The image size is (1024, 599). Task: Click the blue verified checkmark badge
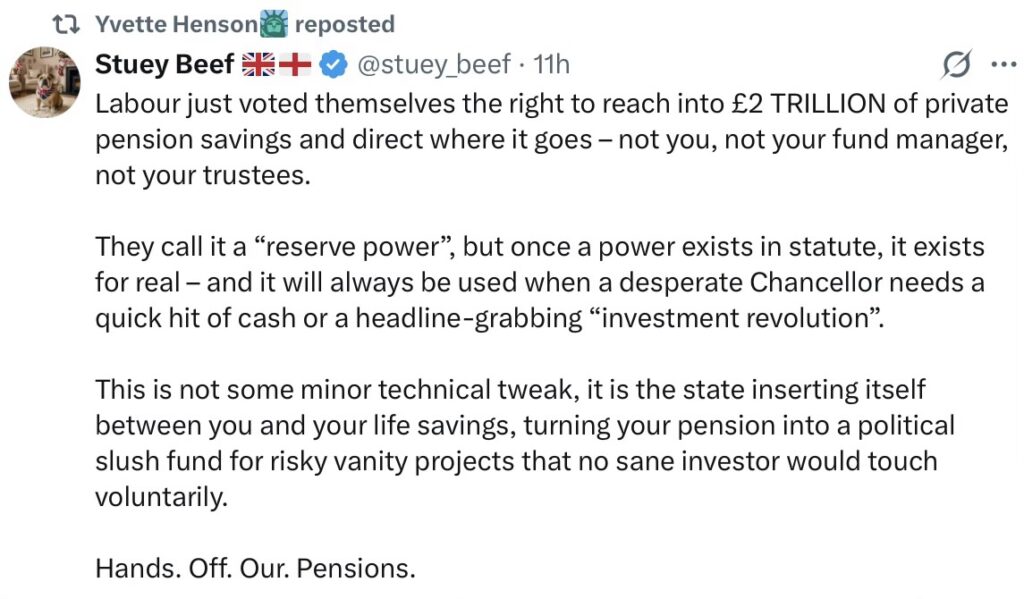(335, 65)
